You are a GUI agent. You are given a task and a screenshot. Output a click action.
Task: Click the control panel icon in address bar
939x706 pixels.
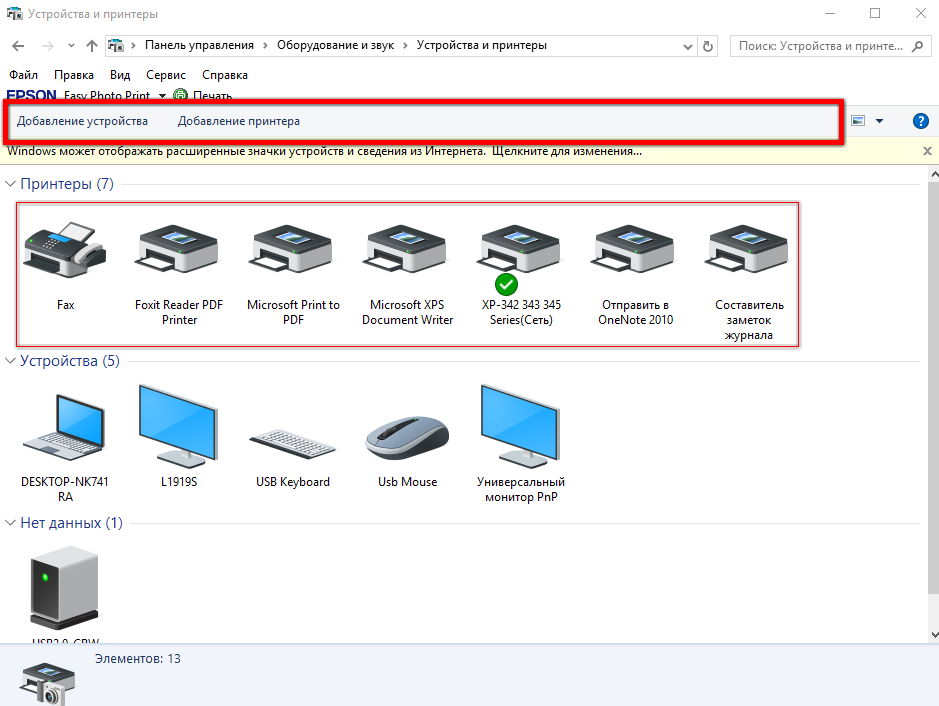tap(116, 46)
